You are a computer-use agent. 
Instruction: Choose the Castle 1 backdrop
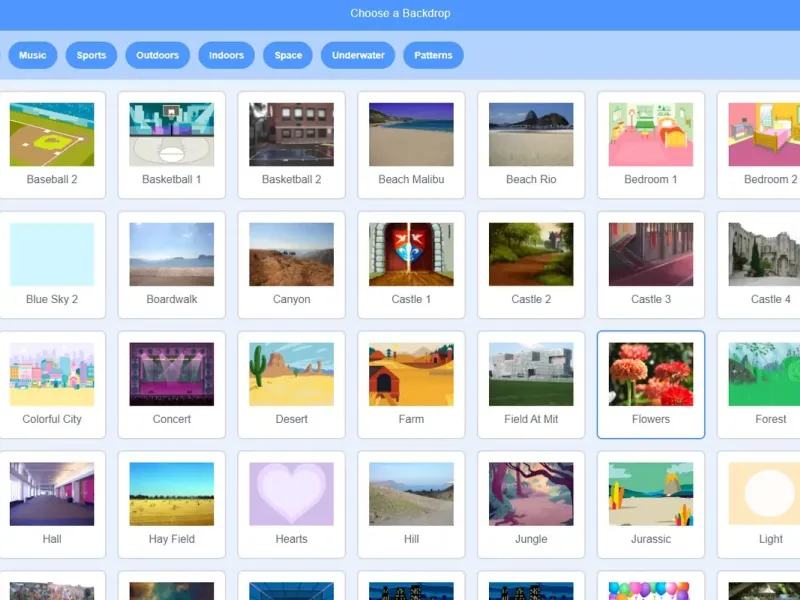(x=411, y=265)
